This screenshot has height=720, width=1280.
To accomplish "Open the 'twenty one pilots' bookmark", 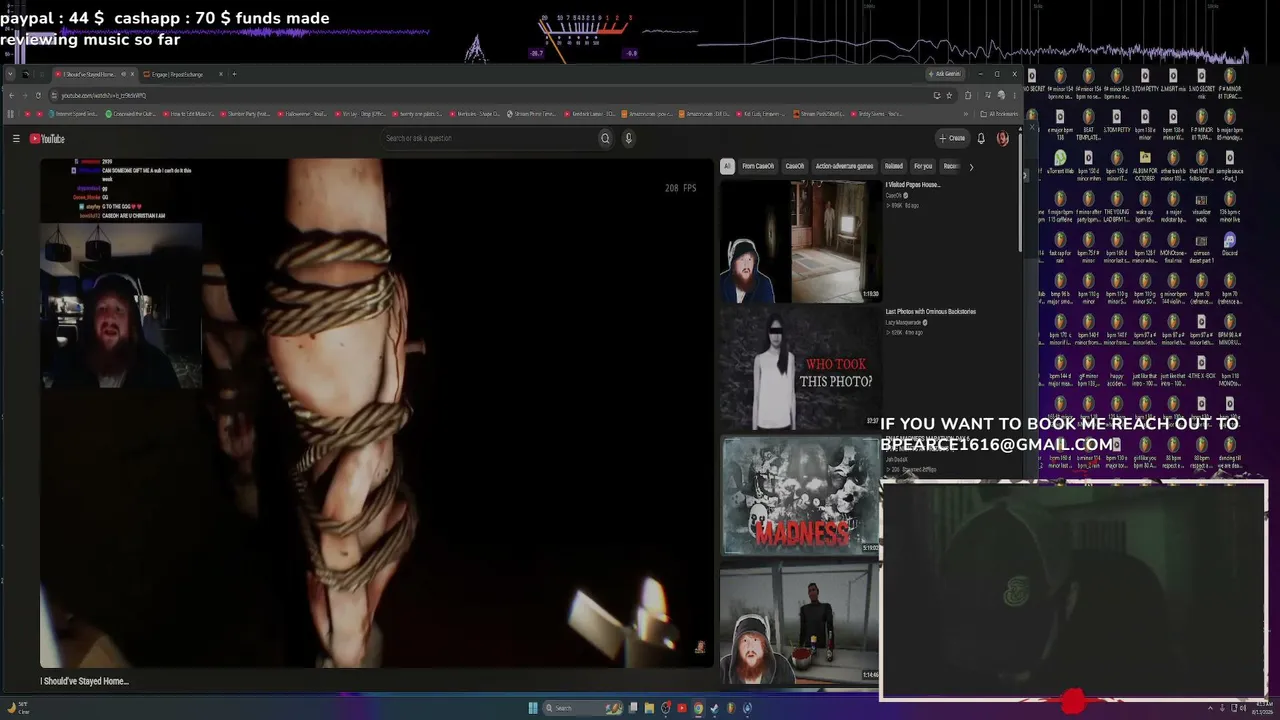I will 417,114.
